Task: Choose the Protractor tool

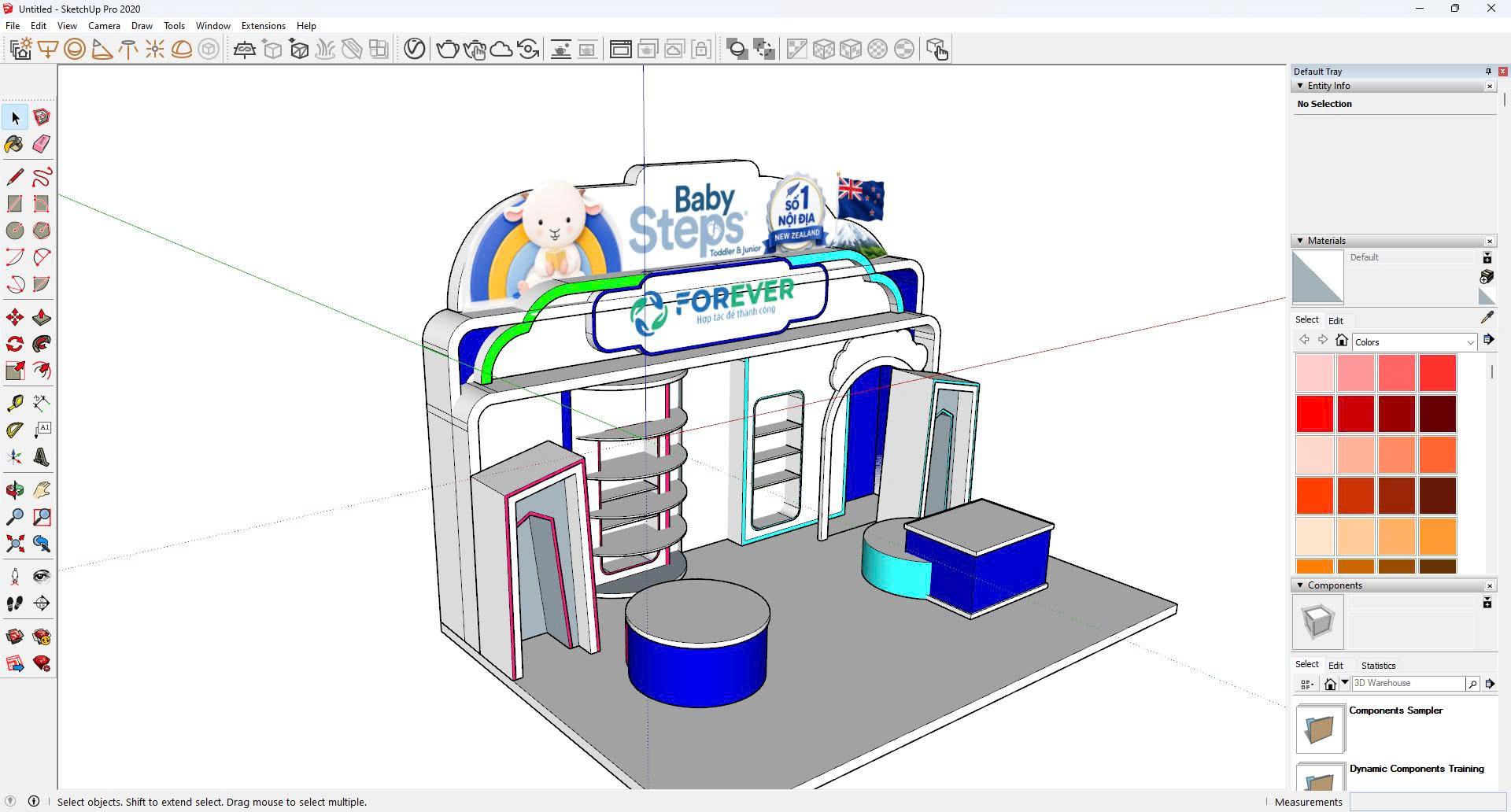Action: pyautogui.click(x=15, y=430)
